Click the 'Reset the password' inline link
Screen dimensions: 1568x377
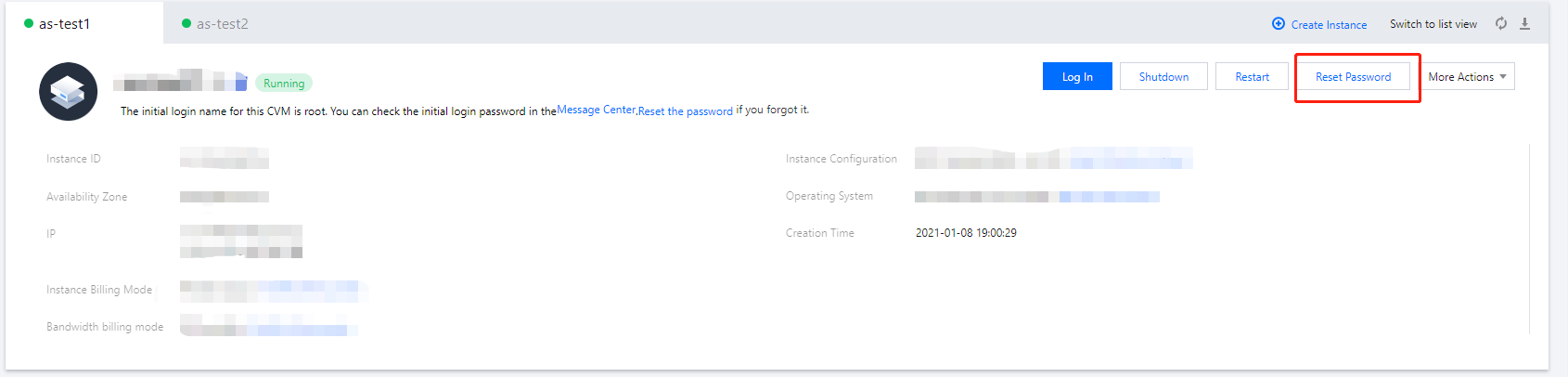(x=686, y=111)
